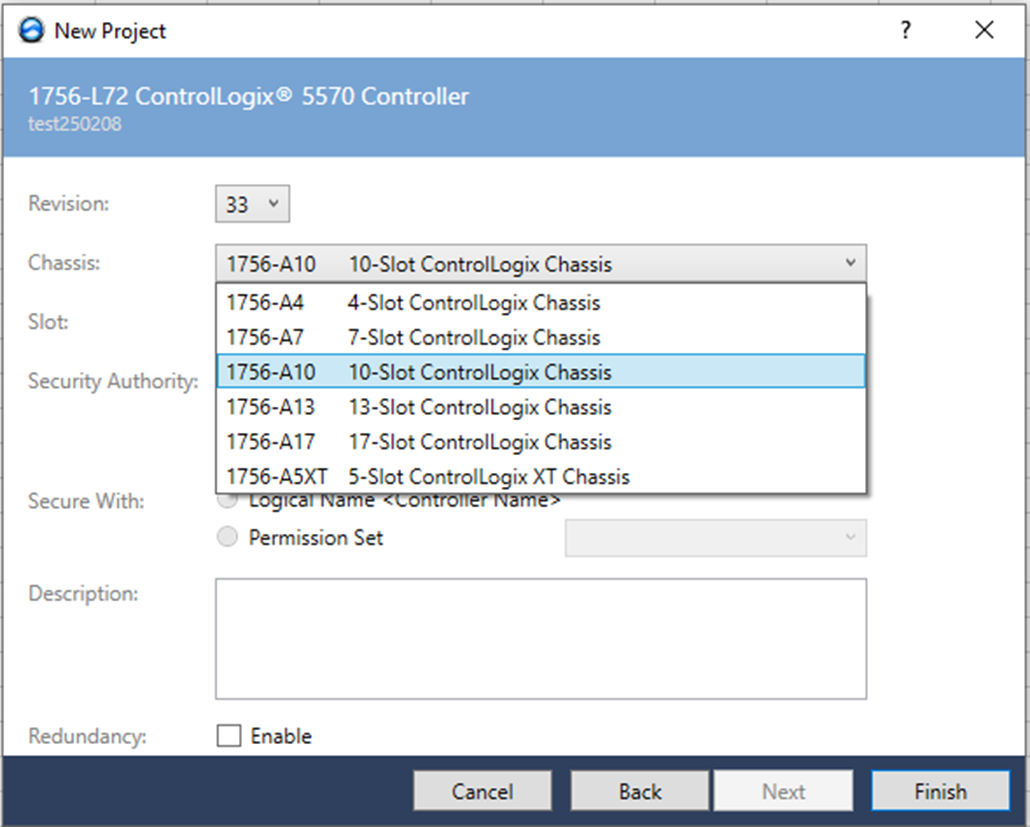The height and width of the screenshot is (827, 1030).
Task: Click the Studio 5000 logo icon in title bar
Action: [31, 30]
